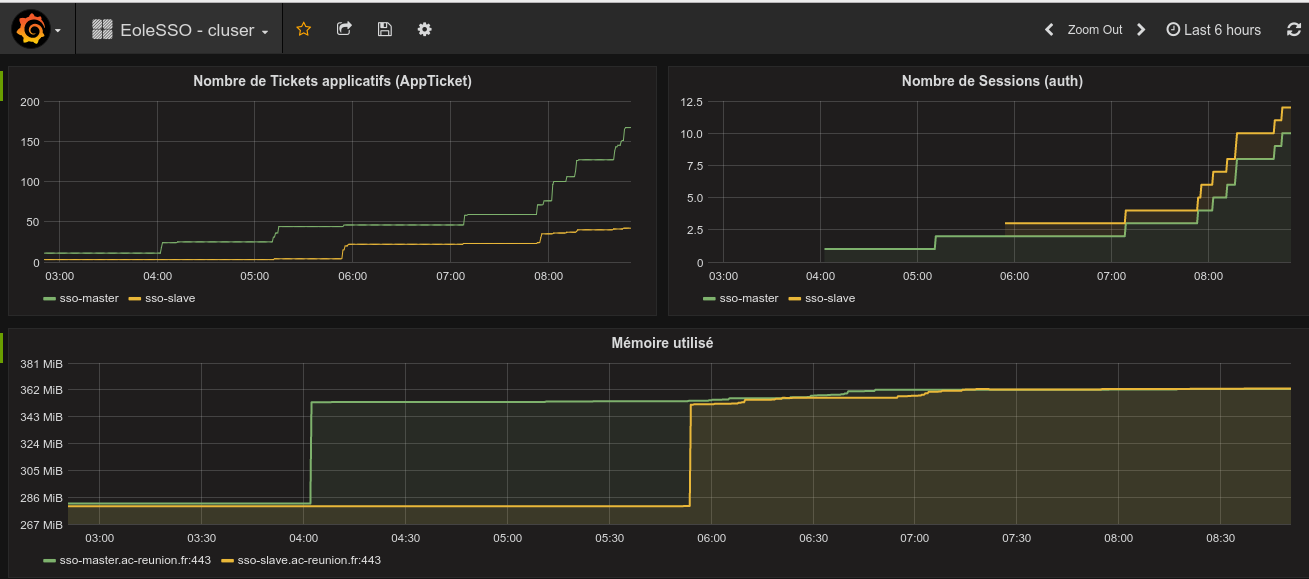The height and width of the screenshot is (579, 1309).
Task: Open the Nombre de Tickets applicatifs panel menu
Action: (x=332, y=81)
